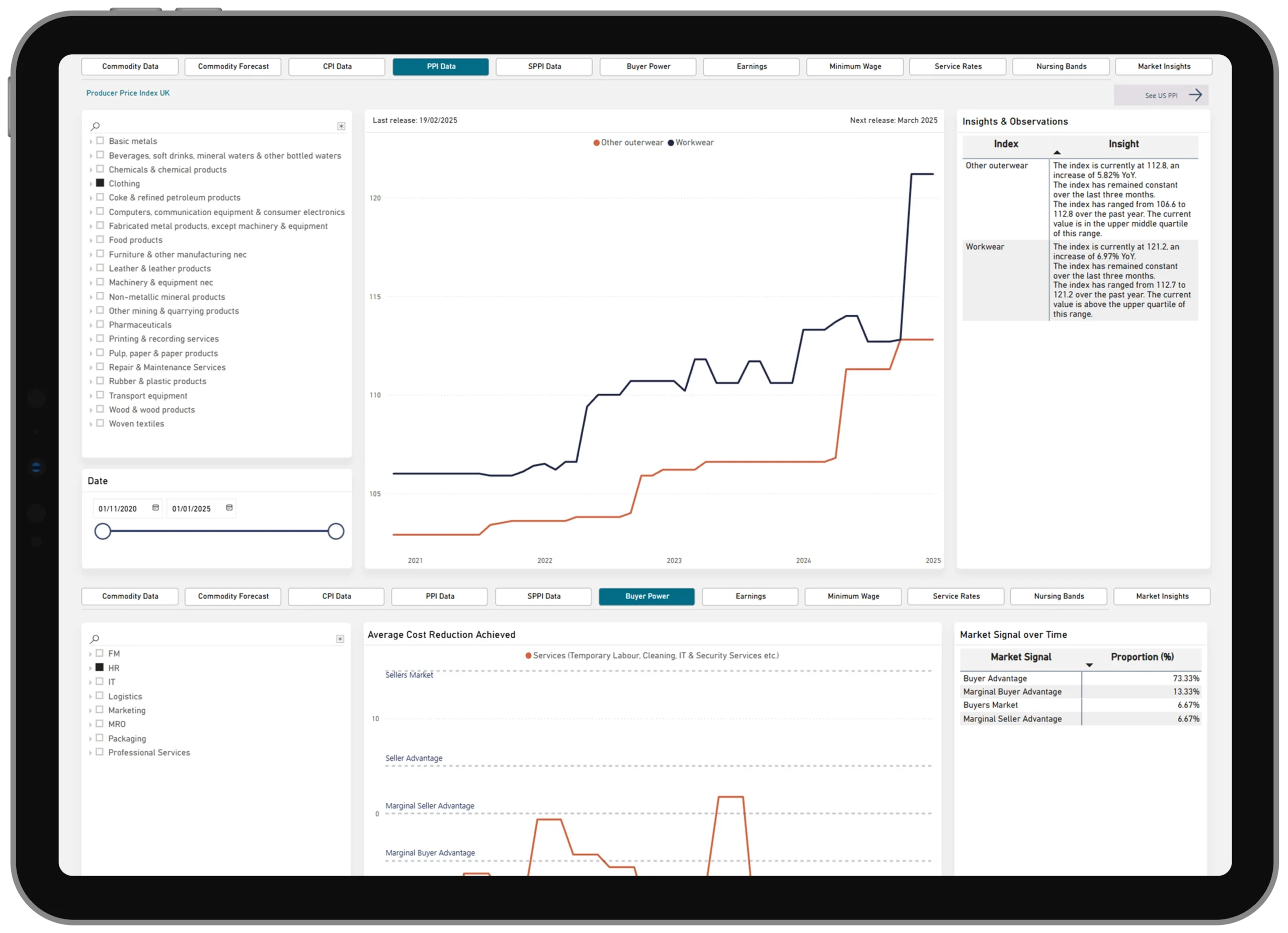The height and width of the screenshot is (933, 1288).
Task: Select the Workwear row in the Insights table
Action: (1080, 281)
